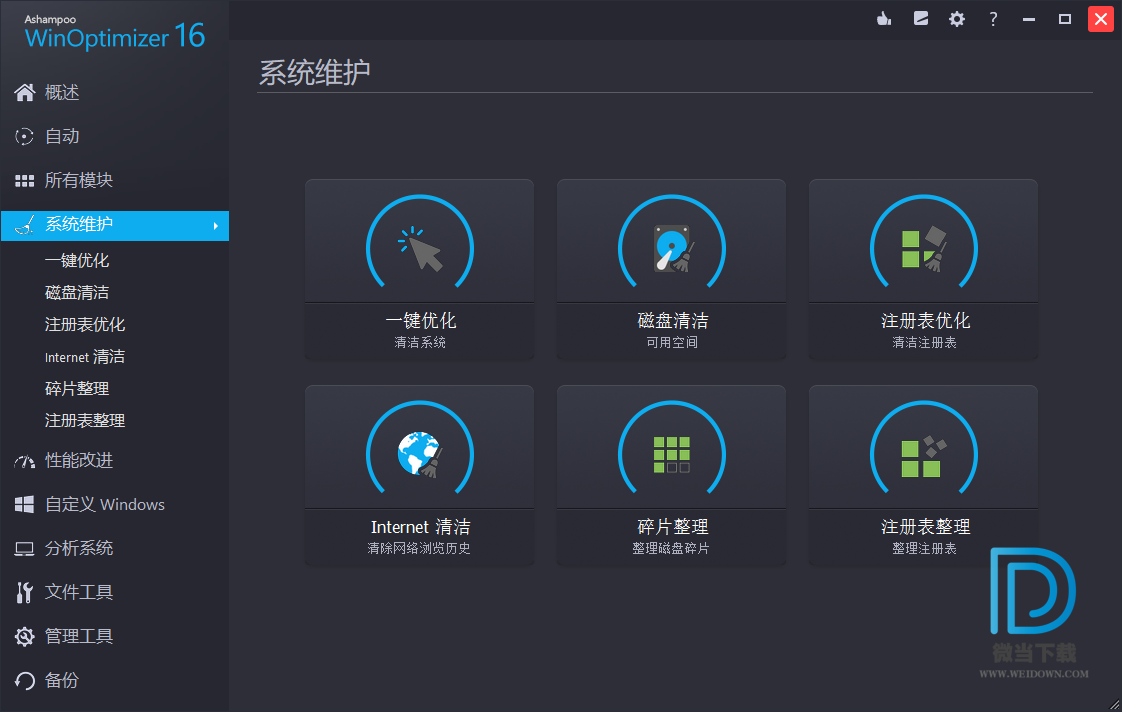Open the skin/notes icon in title bar
Image resolution: width=1122 pixels, height=712 pixels.
point(921,19)
